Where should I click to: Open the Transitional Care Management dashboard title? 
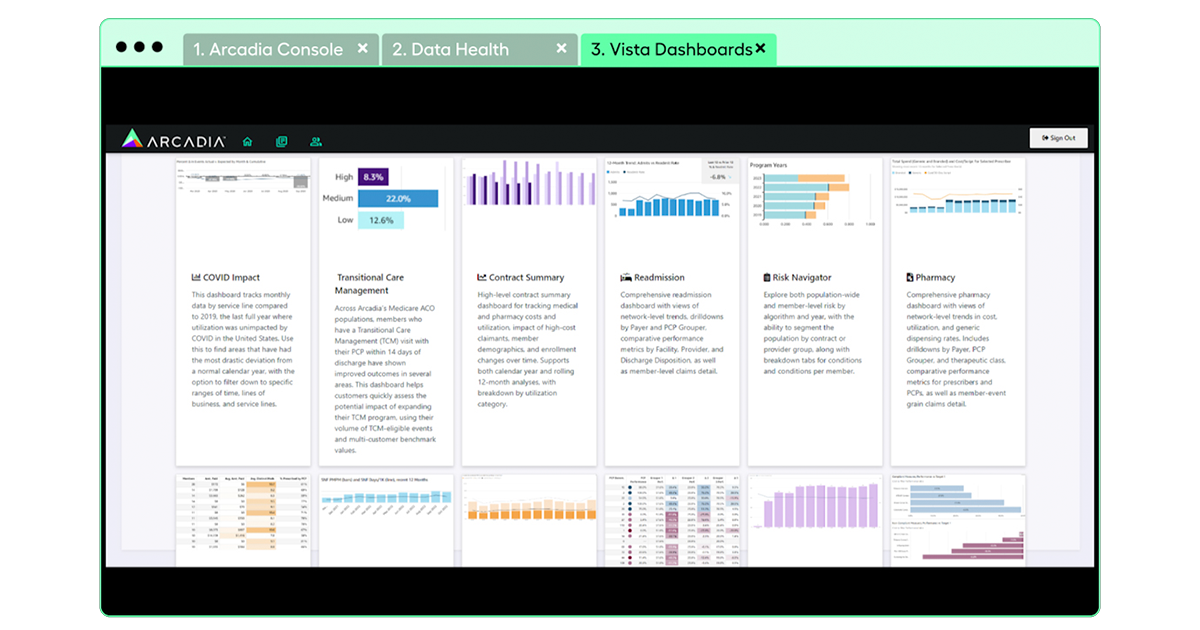pyautogui.click(x=370, y=284)
